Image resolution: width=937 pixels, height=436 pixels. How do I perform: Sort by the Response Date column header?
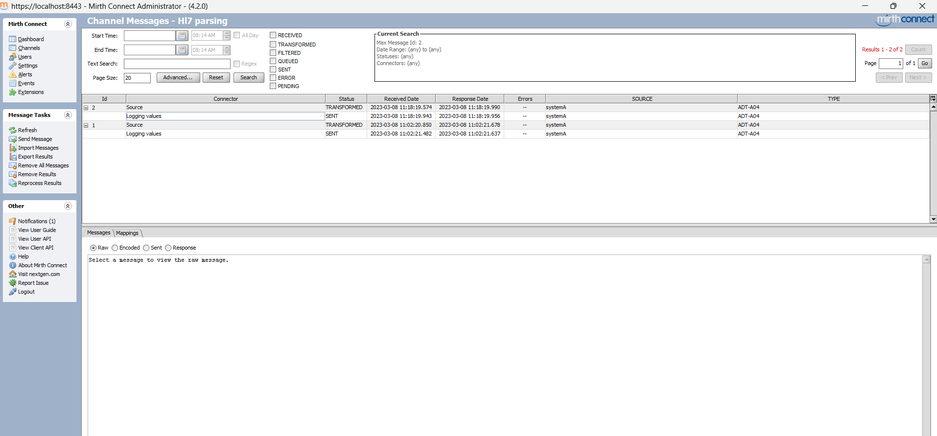(x=470, y=99)
